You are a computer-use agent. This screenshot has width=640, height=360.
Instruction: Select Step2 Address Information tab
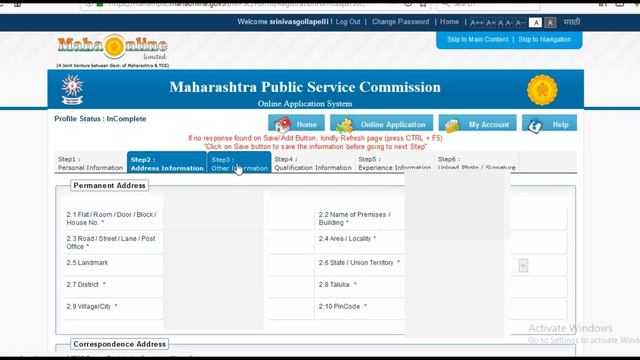167,163
